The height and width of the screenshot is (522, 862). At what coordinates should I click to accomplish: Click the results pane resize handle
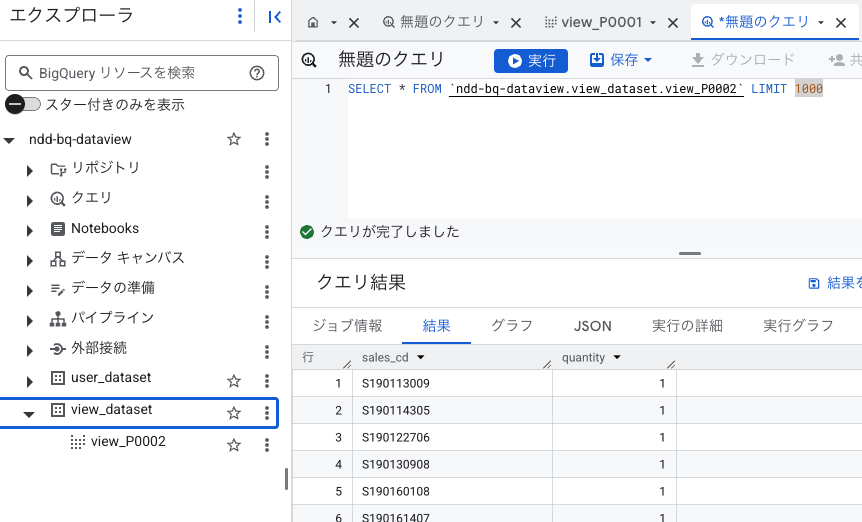(689, 253)
